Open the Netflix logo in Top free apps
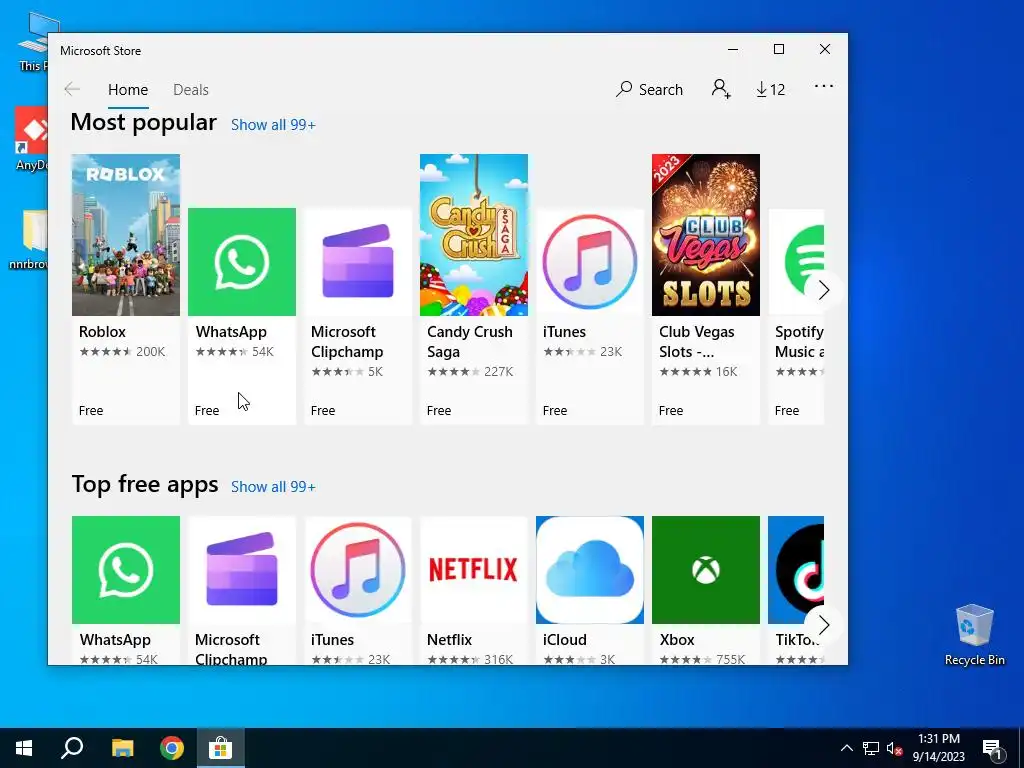The width and height of the screenshot is (1024, 768). (x=473, y=570)
